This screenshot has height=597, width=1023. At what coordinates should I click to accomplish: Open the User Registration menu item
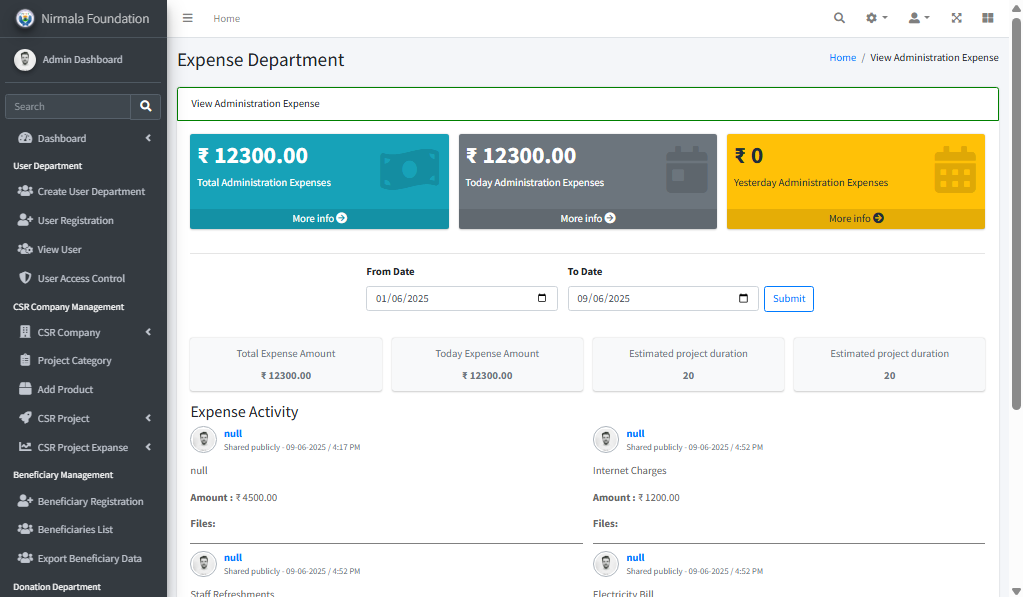tap(75, 220)
